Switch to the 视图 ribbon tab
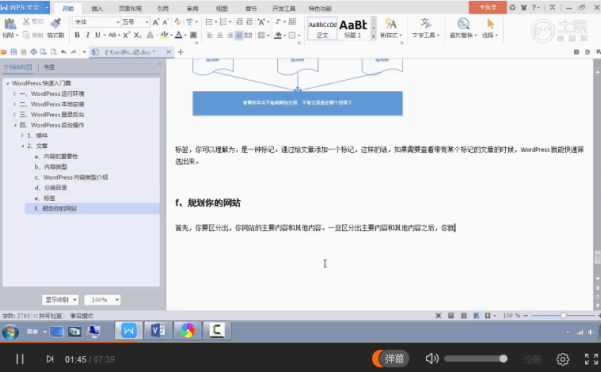601x372 pixels. pyautogui.click(x=222, y=8)
